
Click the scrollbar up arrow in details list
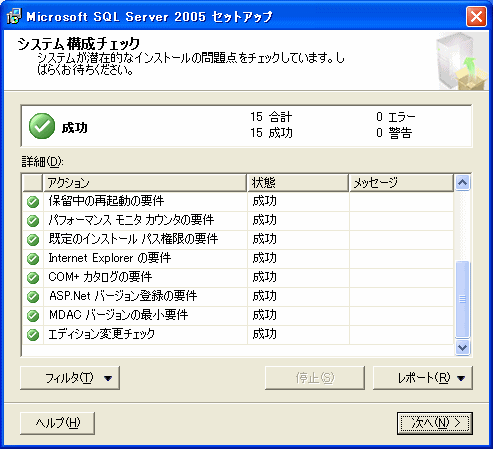[x=462, y=182]
